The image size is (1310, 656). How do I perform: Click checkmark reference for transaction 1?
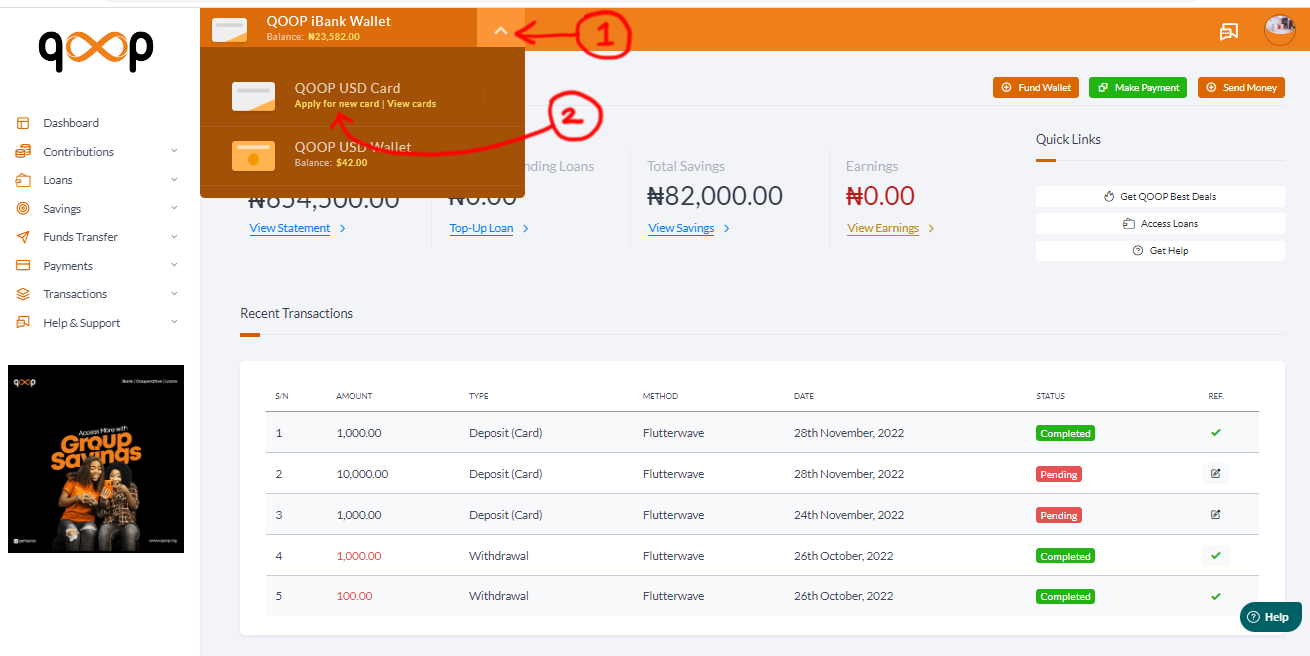coord(1215,433)
